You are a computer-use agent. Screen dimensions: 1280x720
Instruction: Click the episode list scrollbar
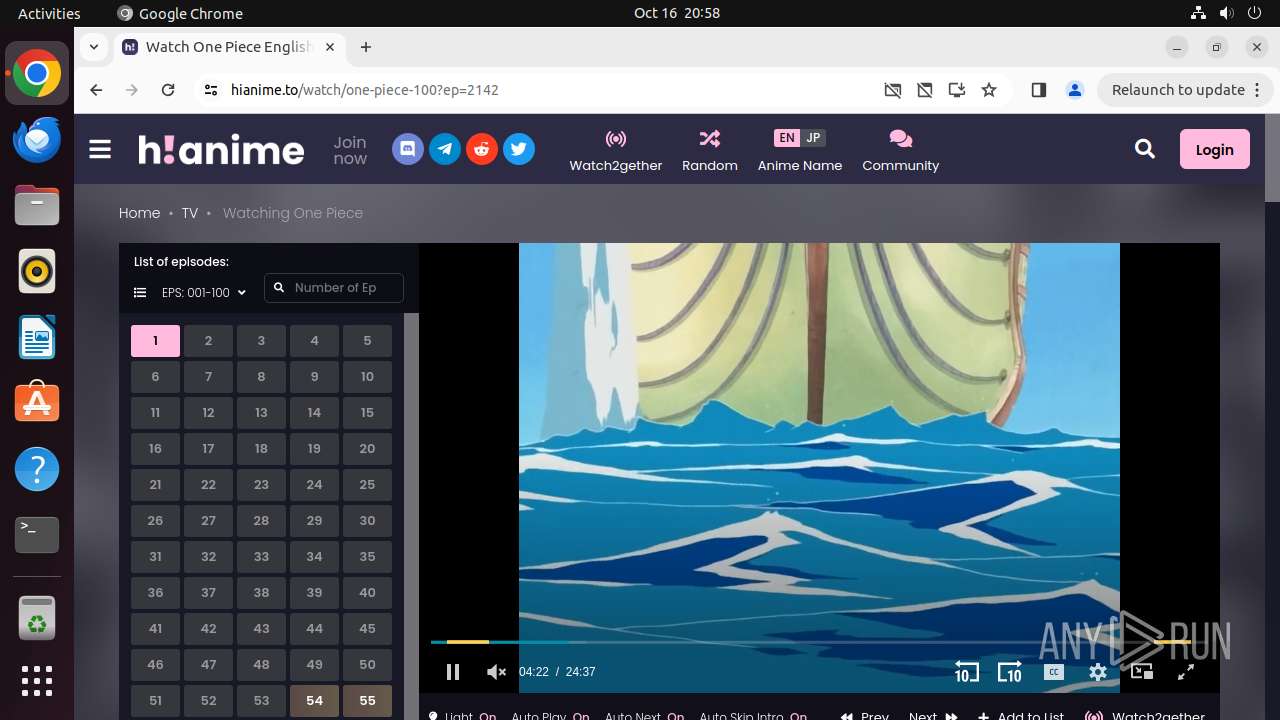tap(411, 516)
